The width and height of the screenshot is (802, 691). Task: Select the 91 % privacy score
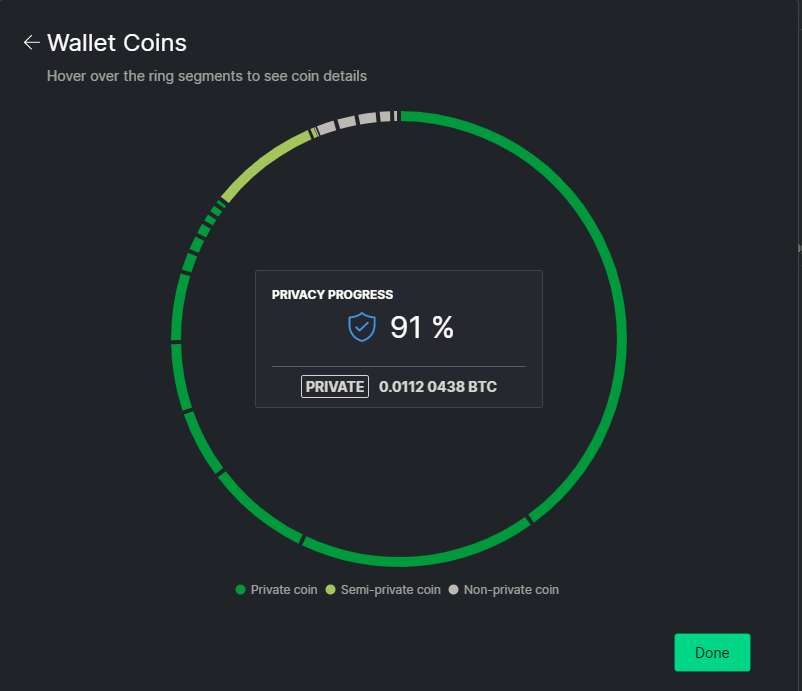tap(421, 327)
